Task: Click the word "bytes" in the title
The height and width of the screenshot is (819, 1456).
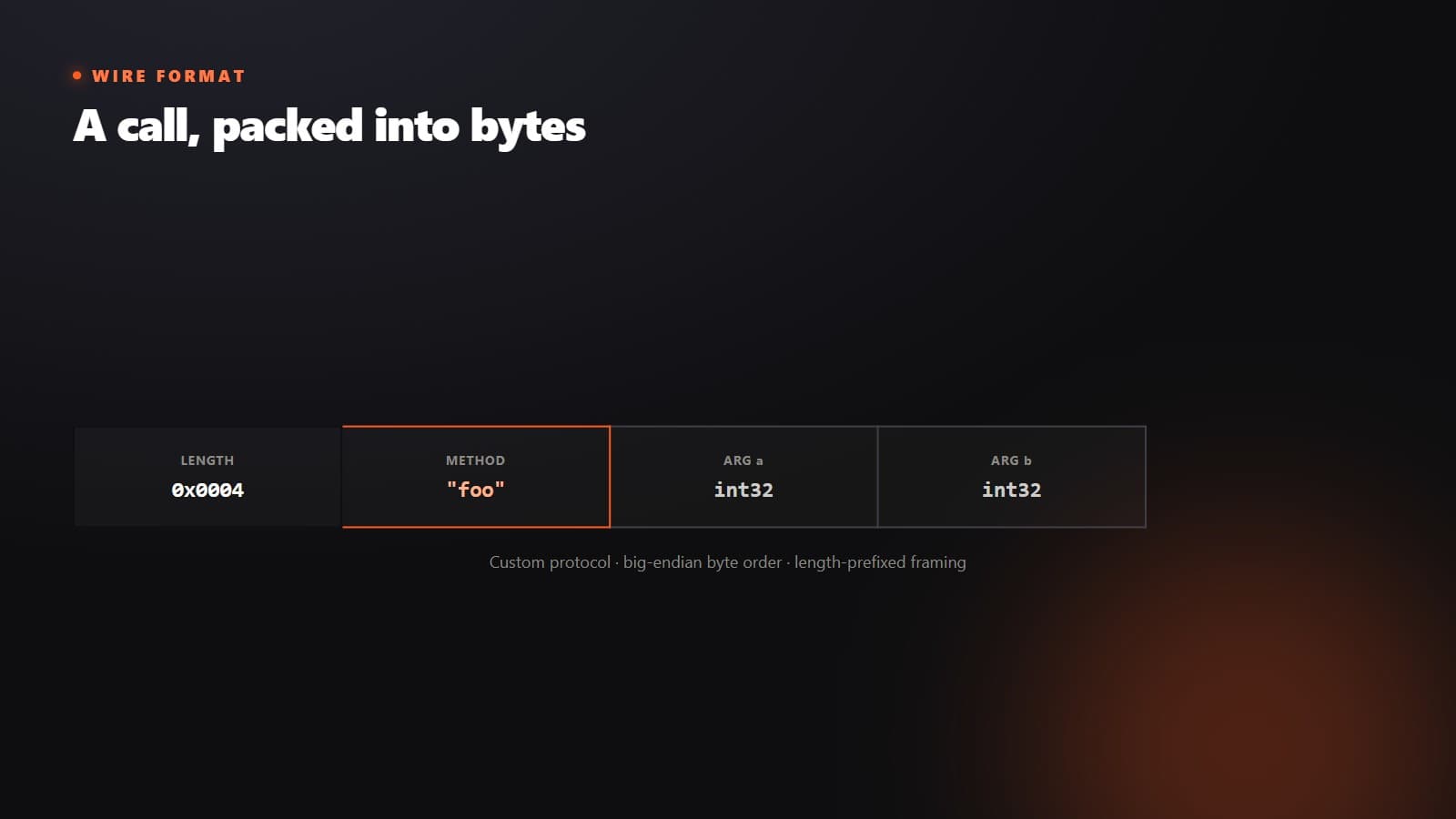Action: point(528,127)
